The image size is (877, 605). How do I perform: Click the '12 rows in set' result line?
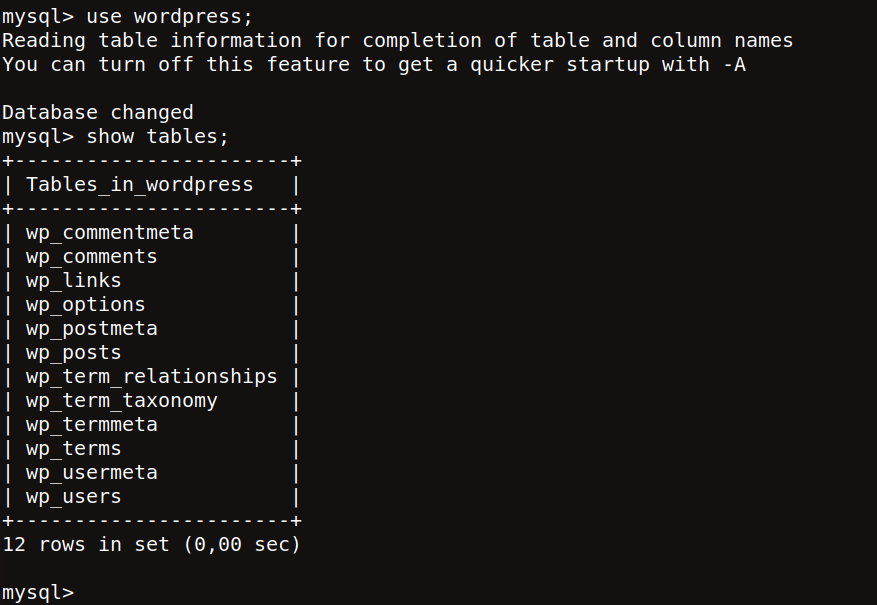(151, 545)
